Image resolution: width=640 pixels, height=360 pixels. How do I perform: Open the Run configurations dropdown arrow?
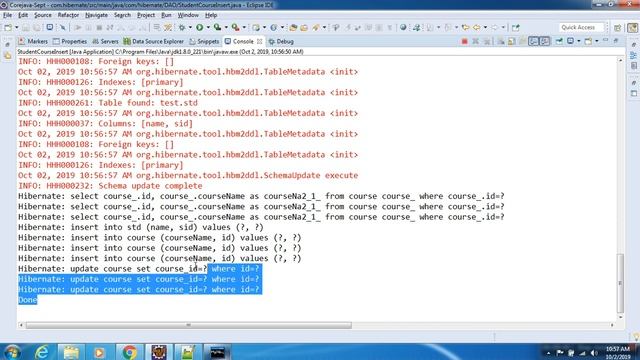208,27
